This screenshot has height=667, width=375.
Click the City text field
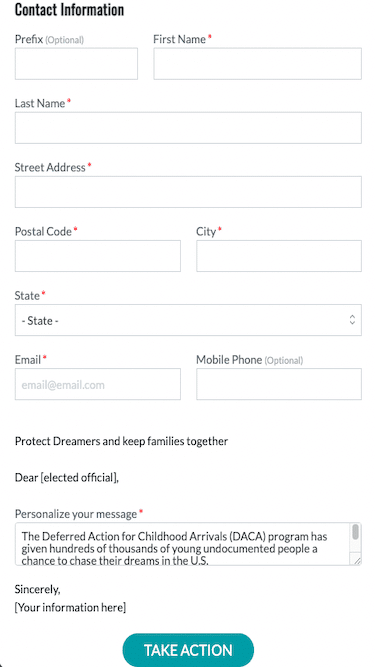click(x=278, y=256)
